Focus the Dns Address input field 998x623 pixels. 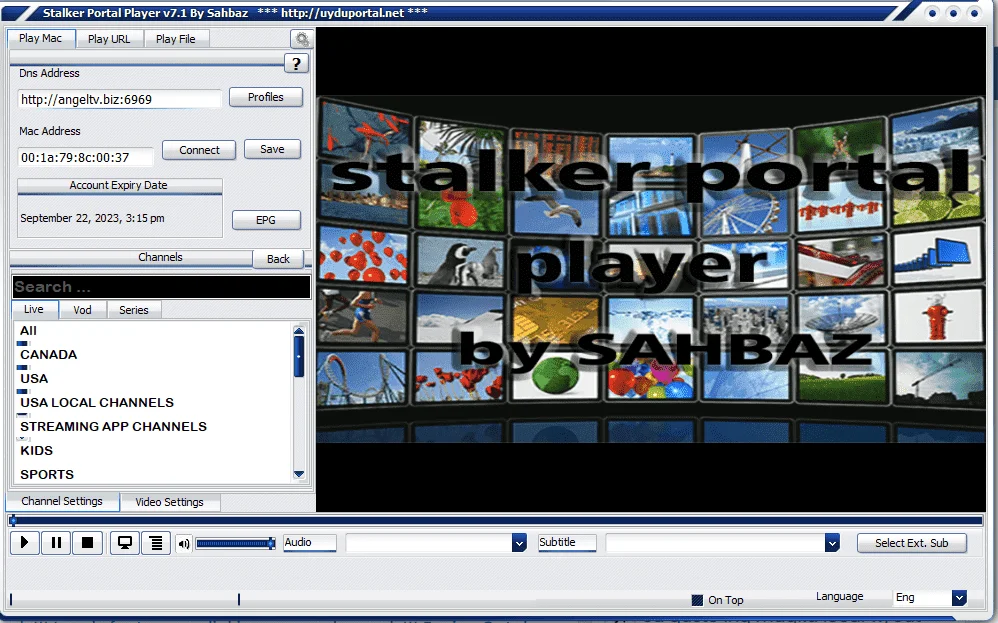pos(119,99)
